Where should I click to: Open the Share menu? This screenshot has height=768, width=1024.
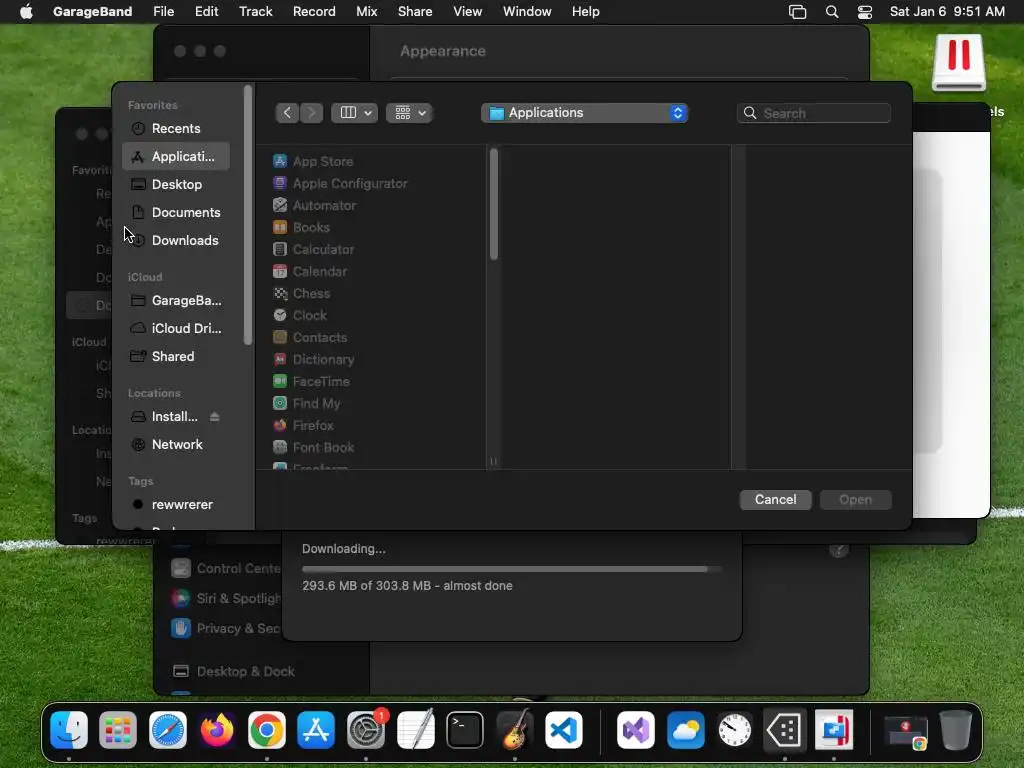click(415, 11)
